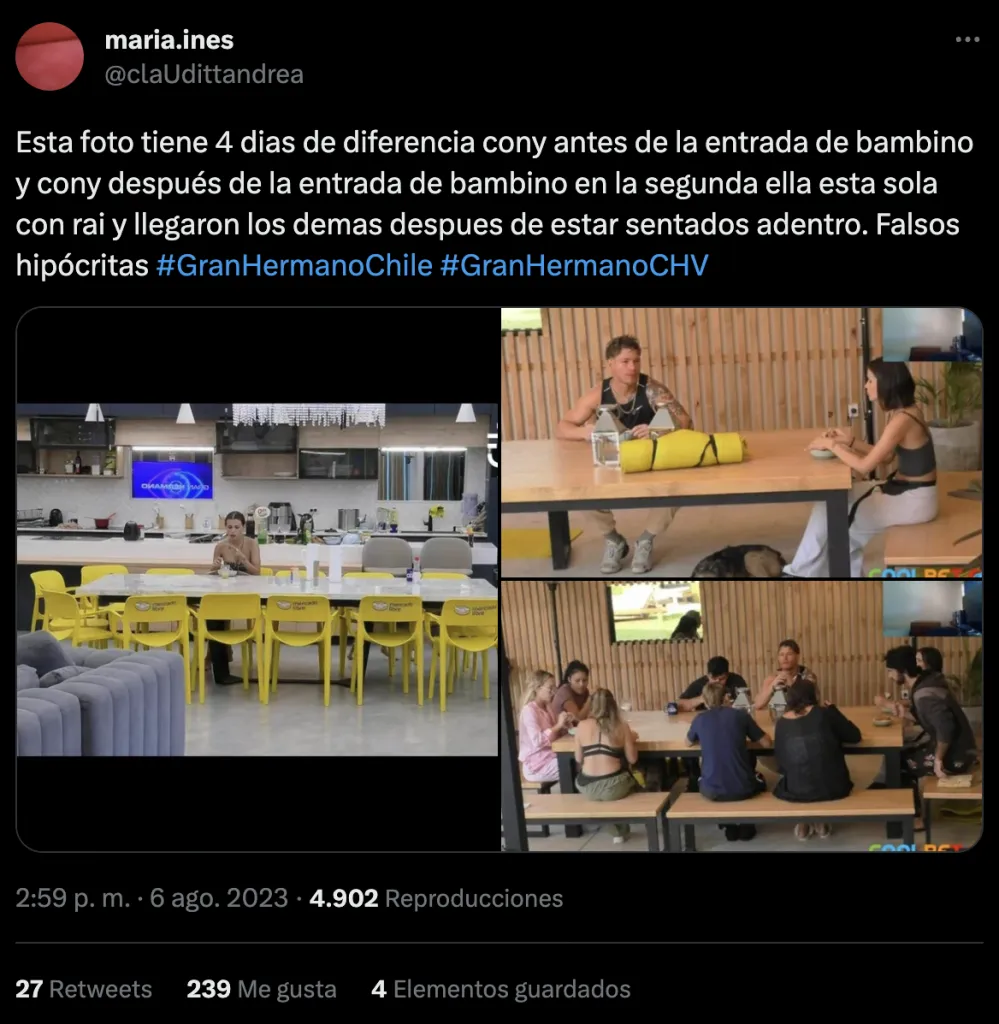Follow the #GranHermanoCHV hashtag link
999x1024 pixels.
575,266
